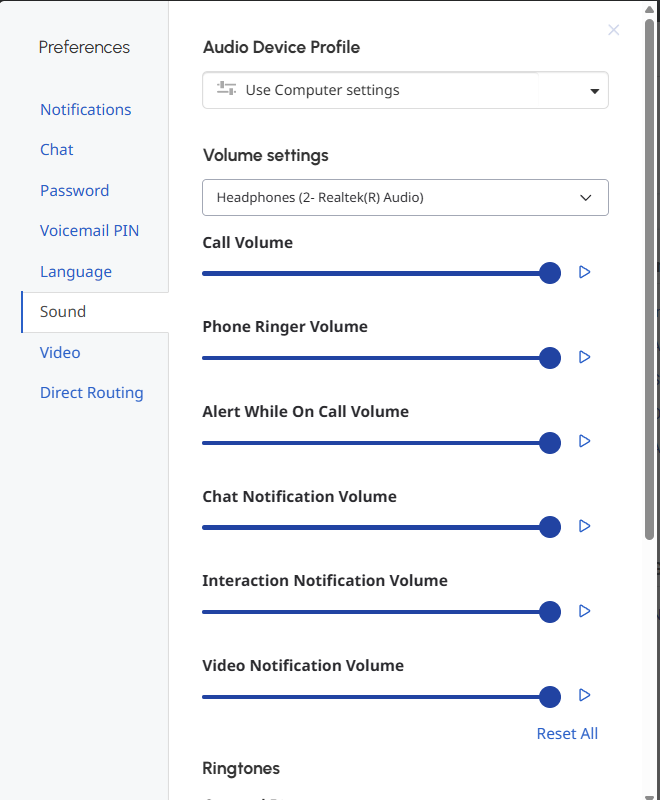This screenshot has width=660, height=800.
Task: Open the Video preferences section
Action: point(60,353)
